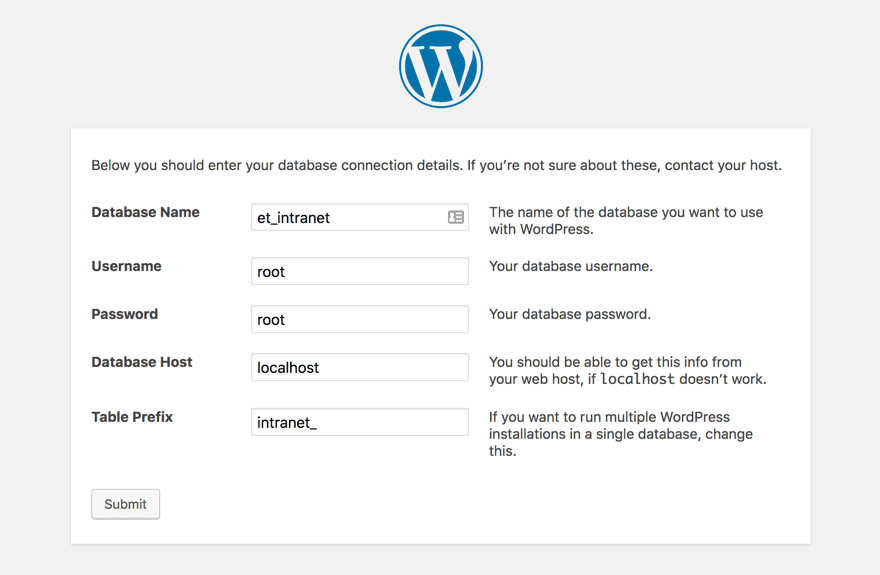Click into the Username input field

click(x=359, y=271)
